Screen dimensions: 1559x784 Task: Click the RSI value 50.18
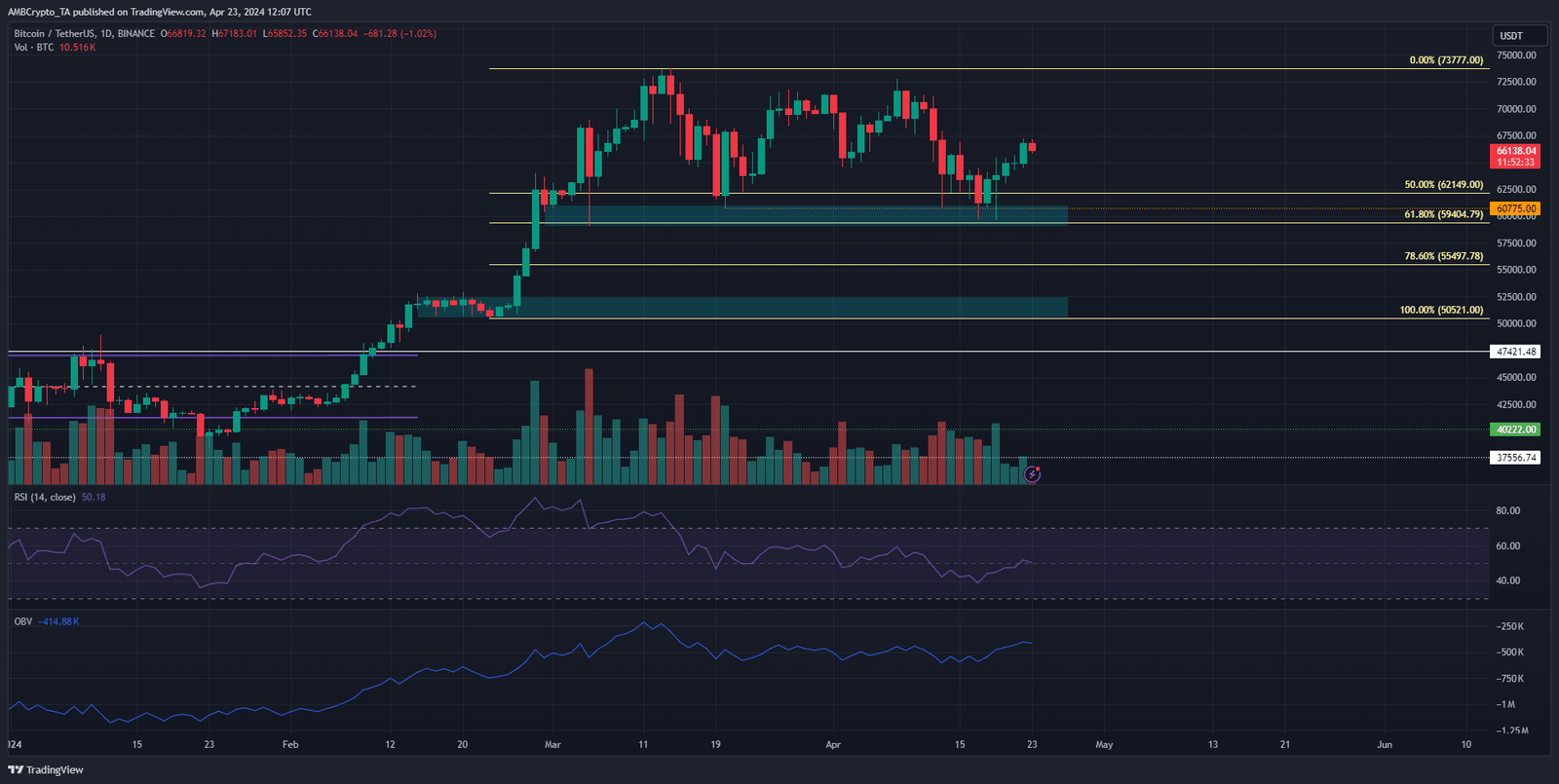(94, 498)
